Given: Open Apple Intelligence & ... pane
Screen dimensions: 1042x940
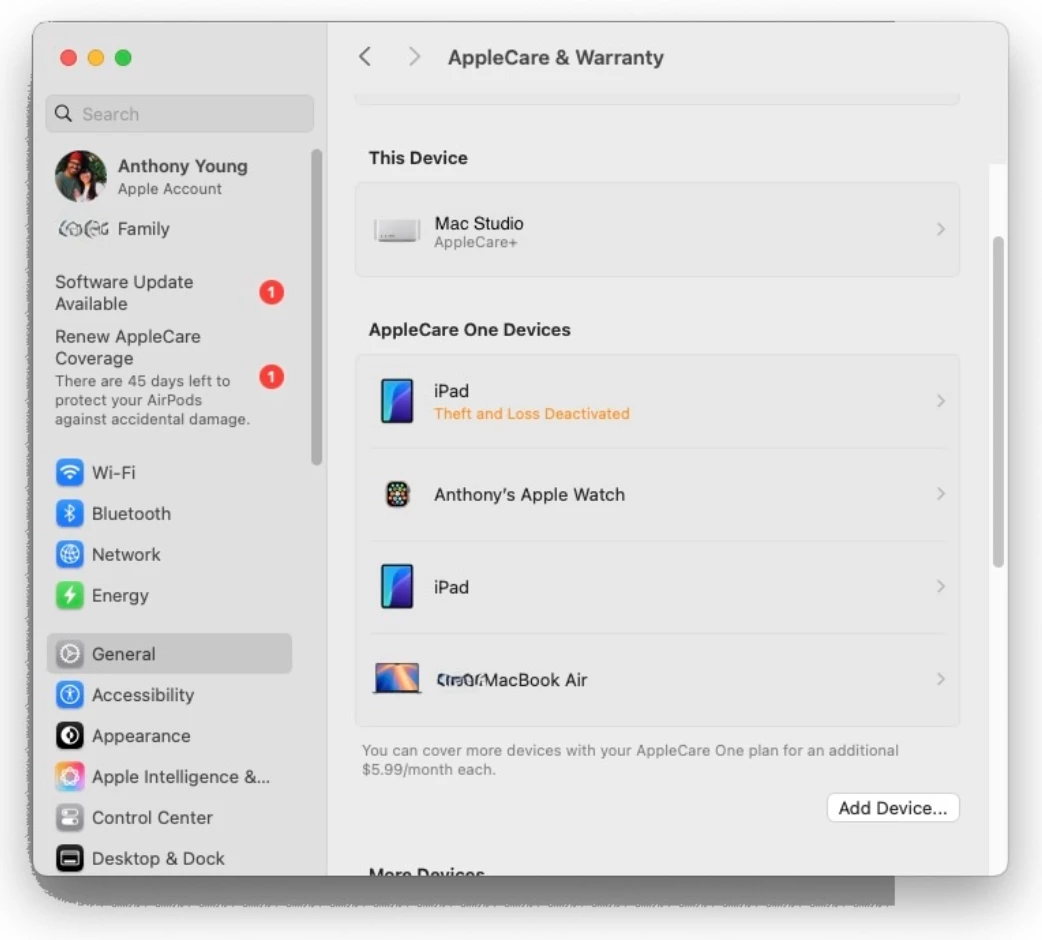Looking at the screenshot, I should point(169,777).
